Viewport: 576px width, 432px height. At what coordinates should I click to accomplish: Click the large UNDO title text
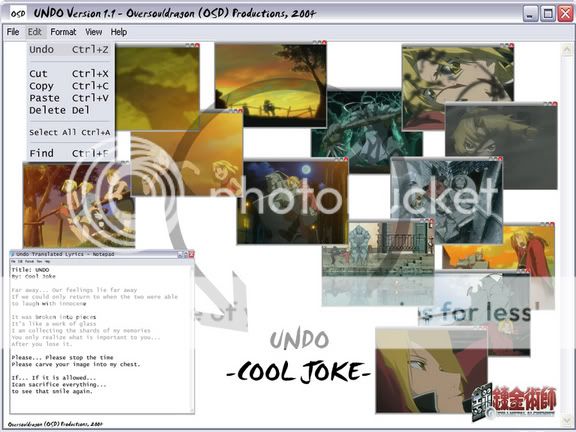[299, 339]
